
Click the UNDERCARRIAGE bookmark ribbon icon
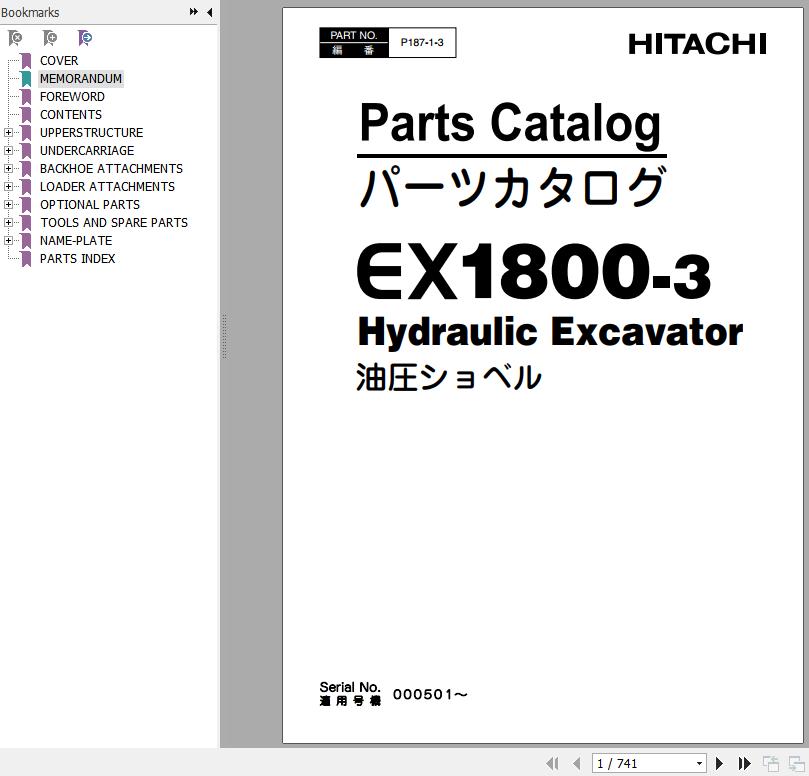click(x=26, y=151)
